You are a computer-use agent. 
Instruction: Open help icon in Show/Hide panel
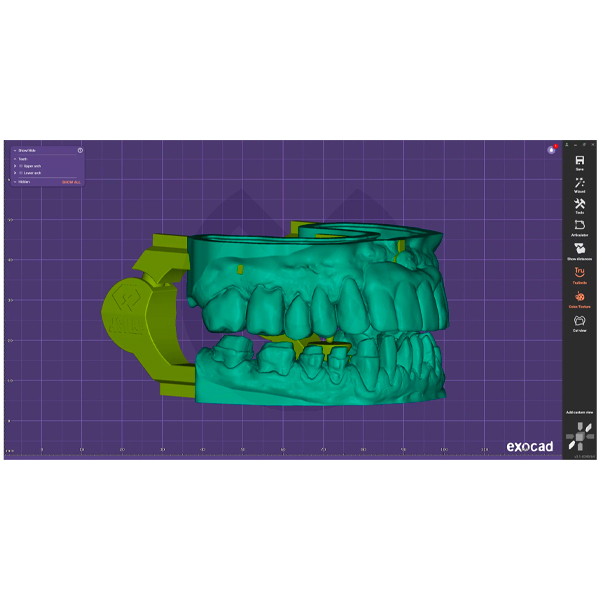(80, 150)
